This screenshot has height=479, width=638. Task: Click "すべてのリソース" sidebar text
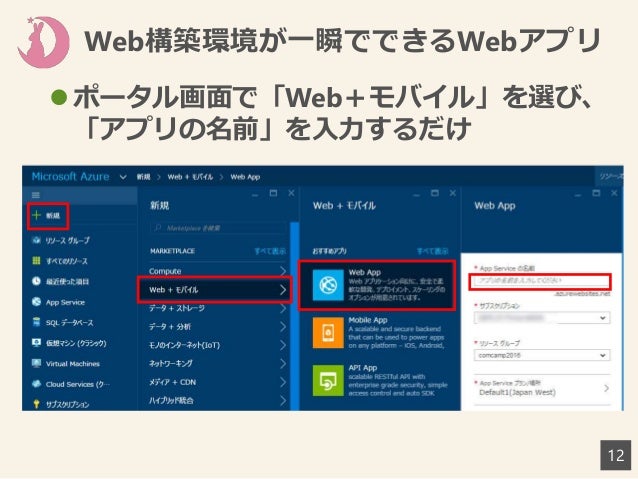coord(67,261)
